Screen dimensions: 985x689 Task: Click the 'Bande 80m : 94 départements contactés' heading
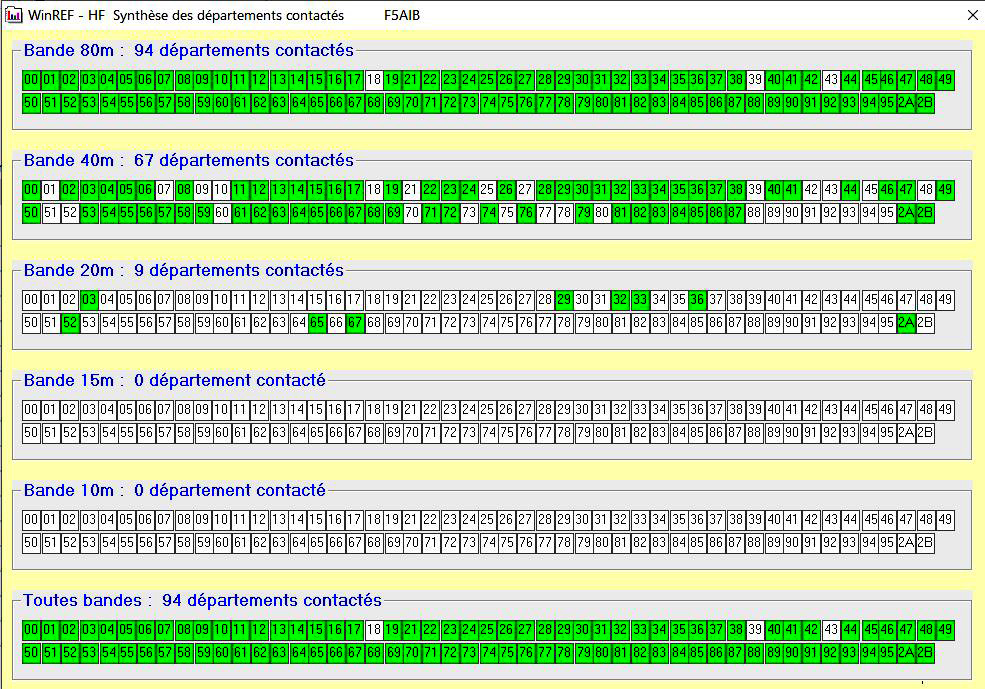pyautogui.click(x=188, y=50)
